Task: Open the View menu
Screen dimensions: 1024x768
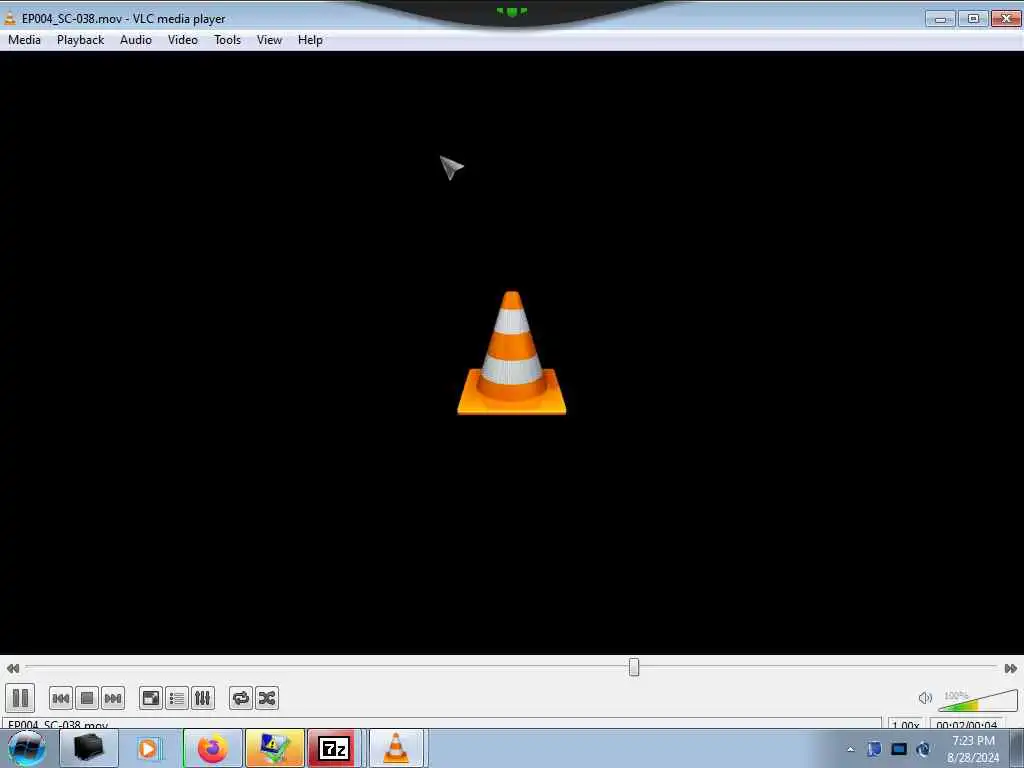Action: click(x=269, y=40)
